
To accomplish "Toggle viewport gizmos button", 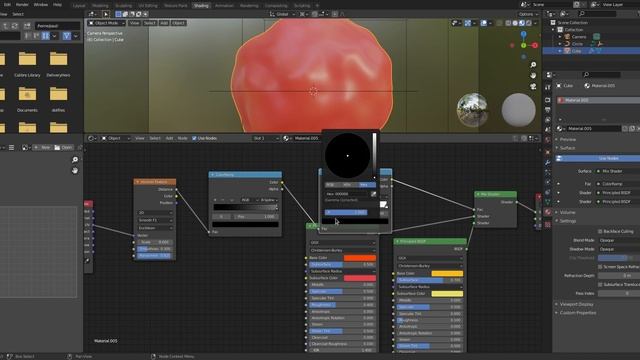I will pyautogui.click(x=468, y=23).
